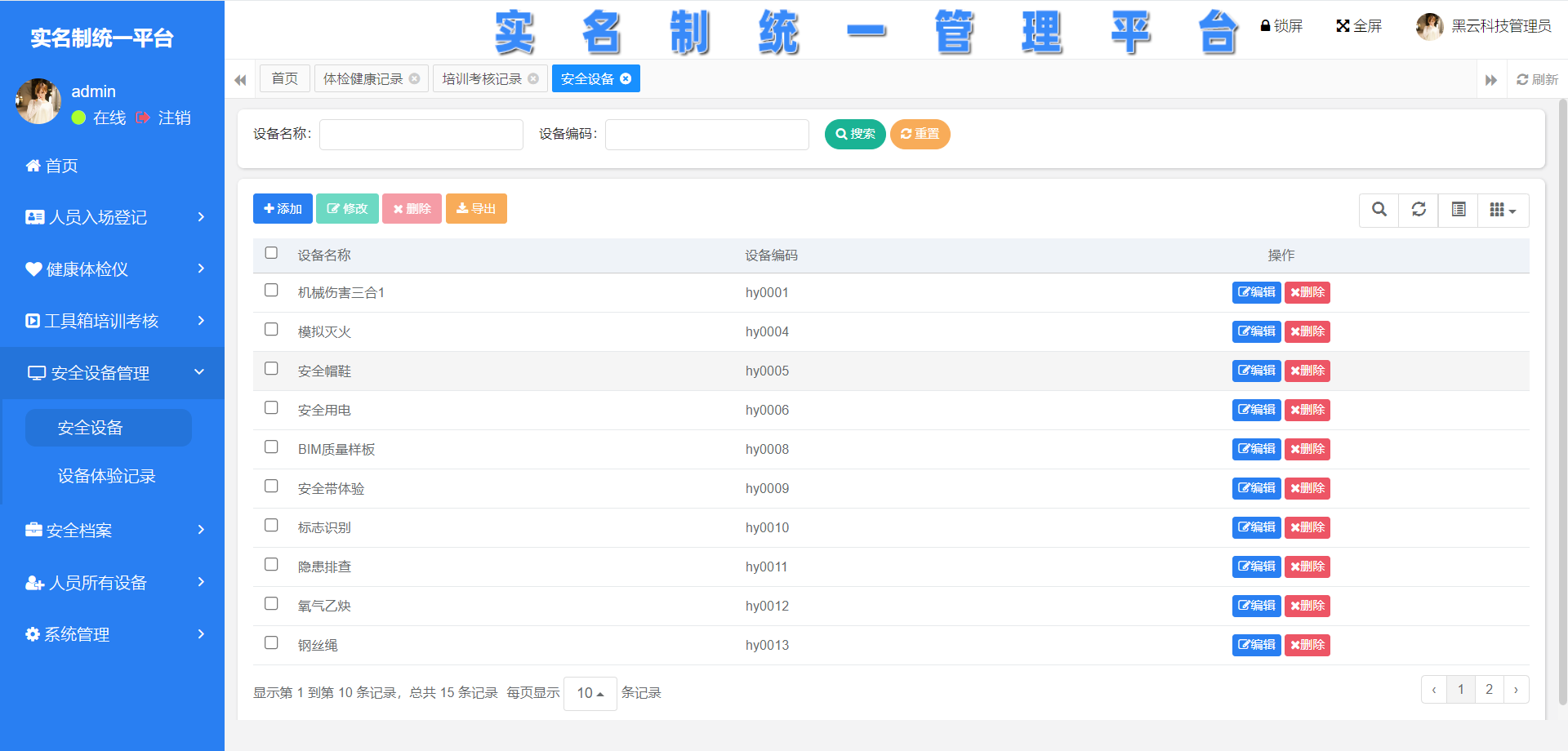Toggle card view with the grid icon

click(1459, 210)
